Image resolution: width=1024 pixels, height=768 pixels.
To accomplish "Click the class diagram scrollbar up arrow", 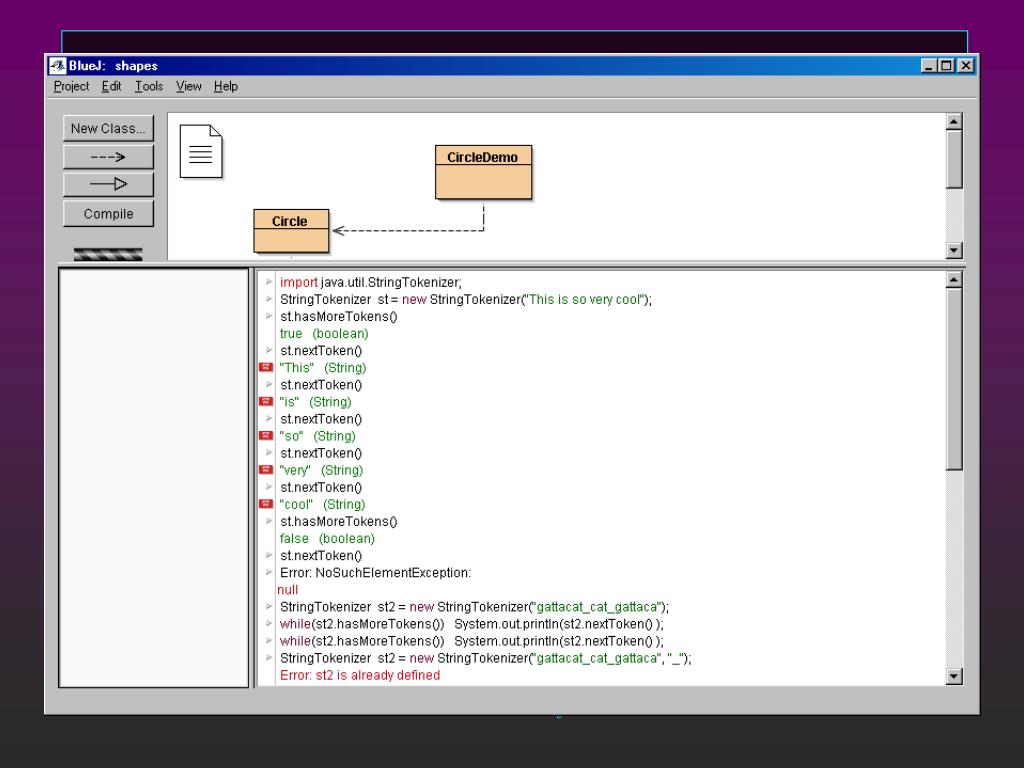I will (954, 122).
